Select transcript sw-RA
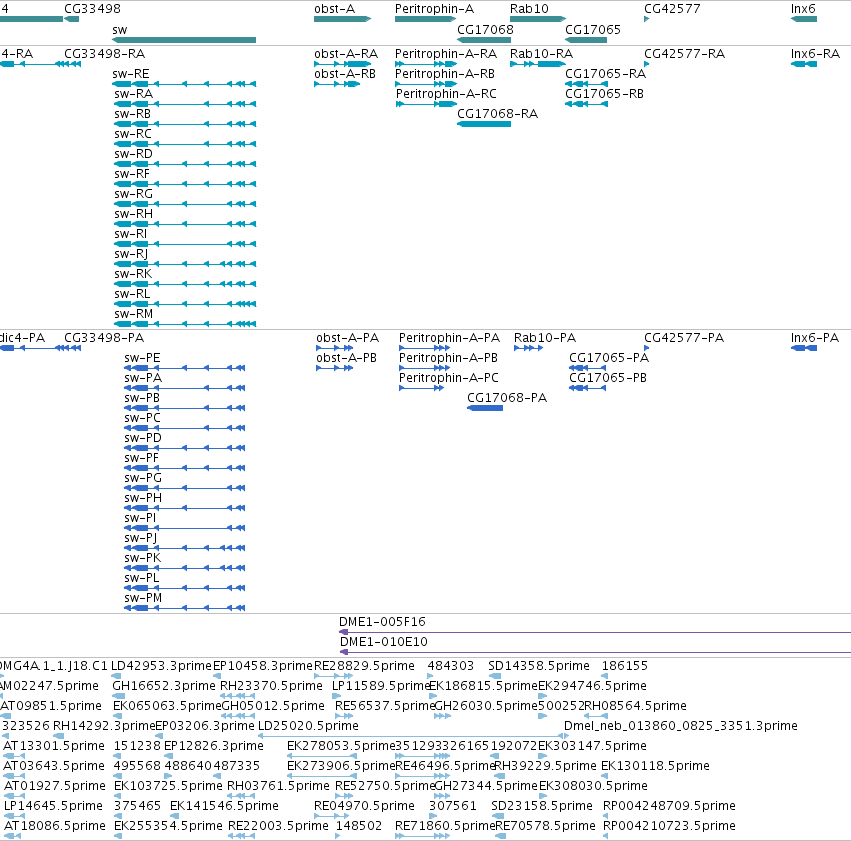Viewport: 851px width, 841px height. point(185,104)
